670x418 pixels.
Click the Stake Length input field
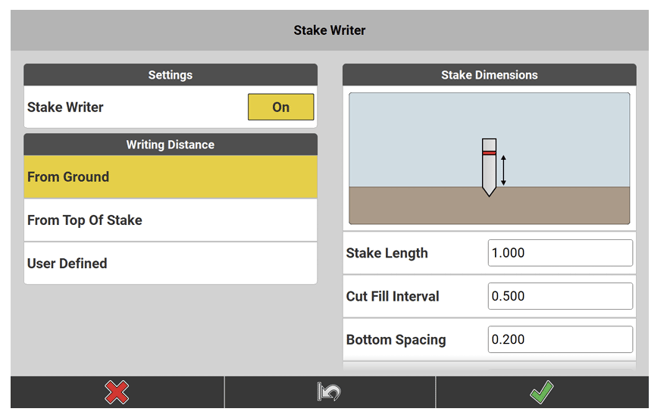560,253
